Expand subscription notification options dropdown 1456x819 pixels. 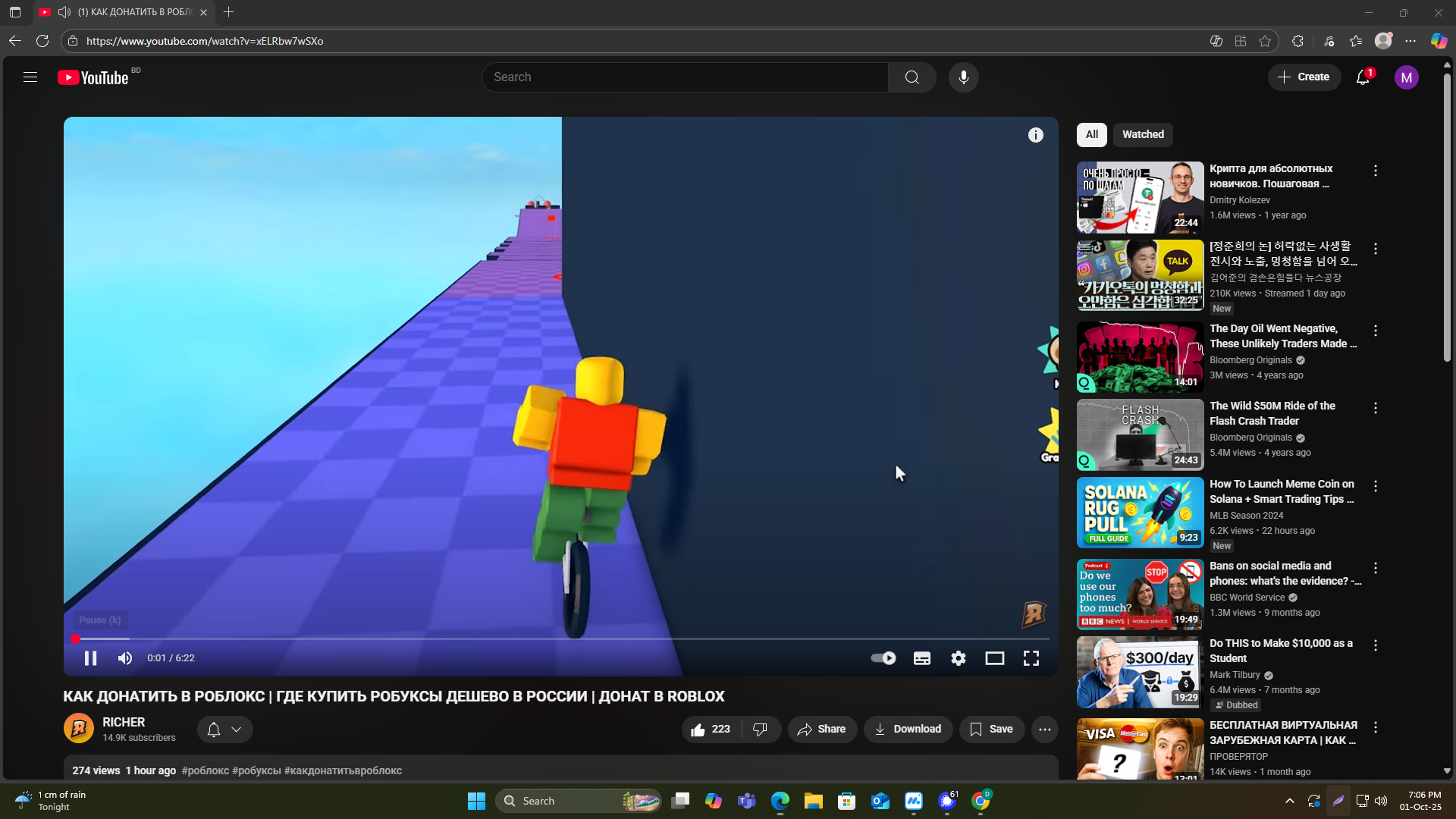coord(225,730)
